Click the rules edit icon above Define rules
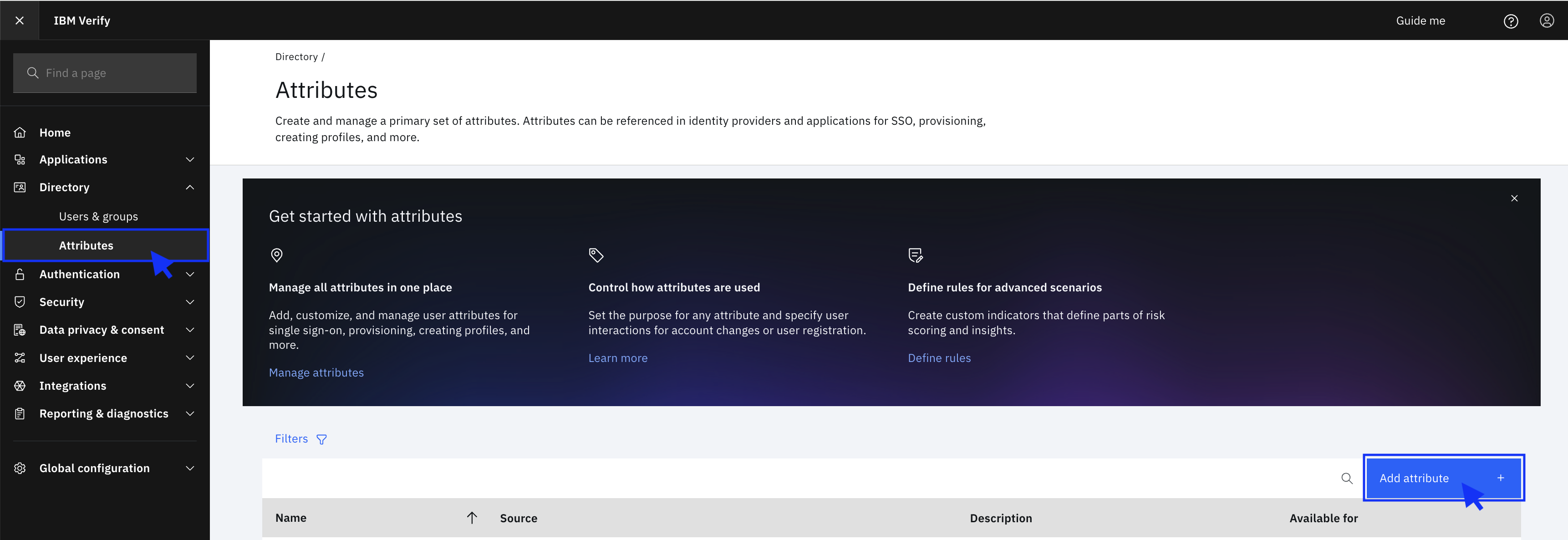The width and height of the screenshot is (1568, 540). [x=916, y=255]
